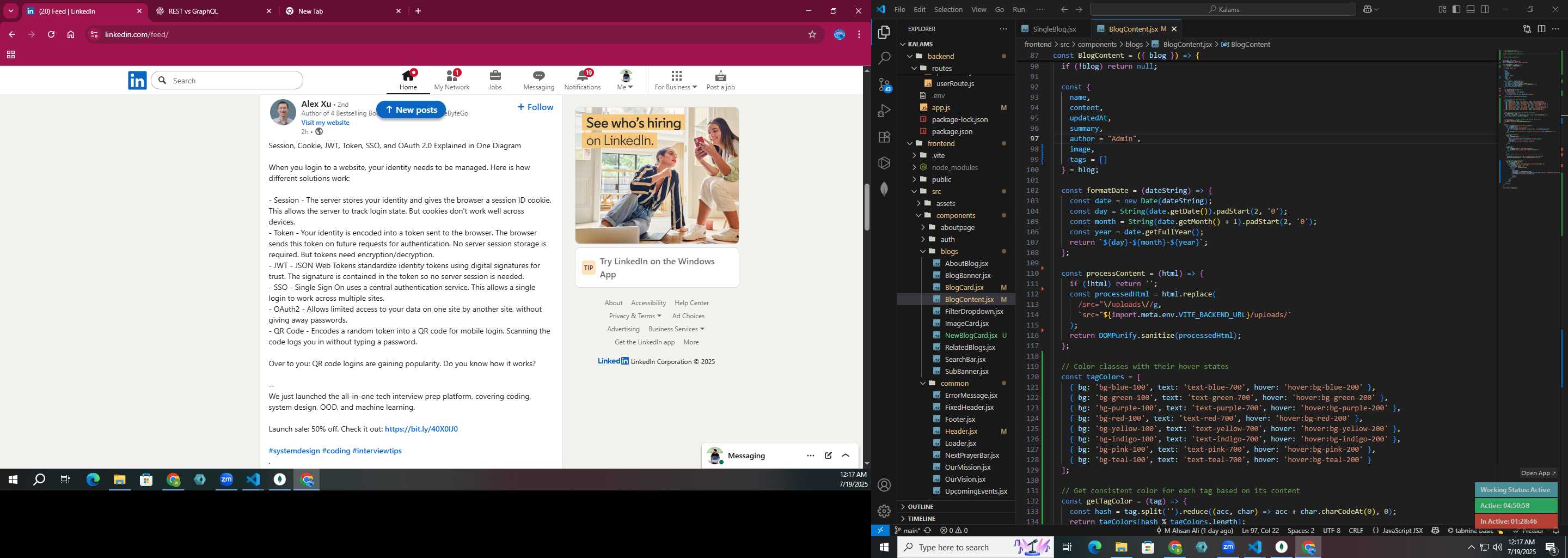Click the LinkedIn search field
Viewport: 1568px width, 558px height.
(x=227, y=81)
